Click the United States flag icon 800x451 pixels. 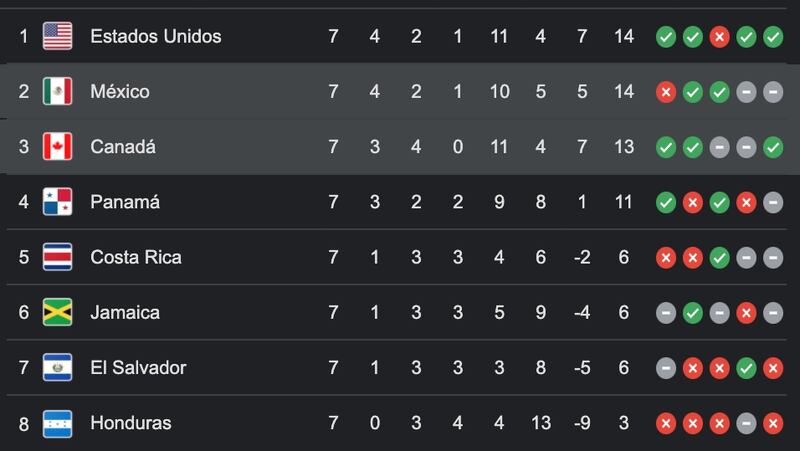(57, 37)
